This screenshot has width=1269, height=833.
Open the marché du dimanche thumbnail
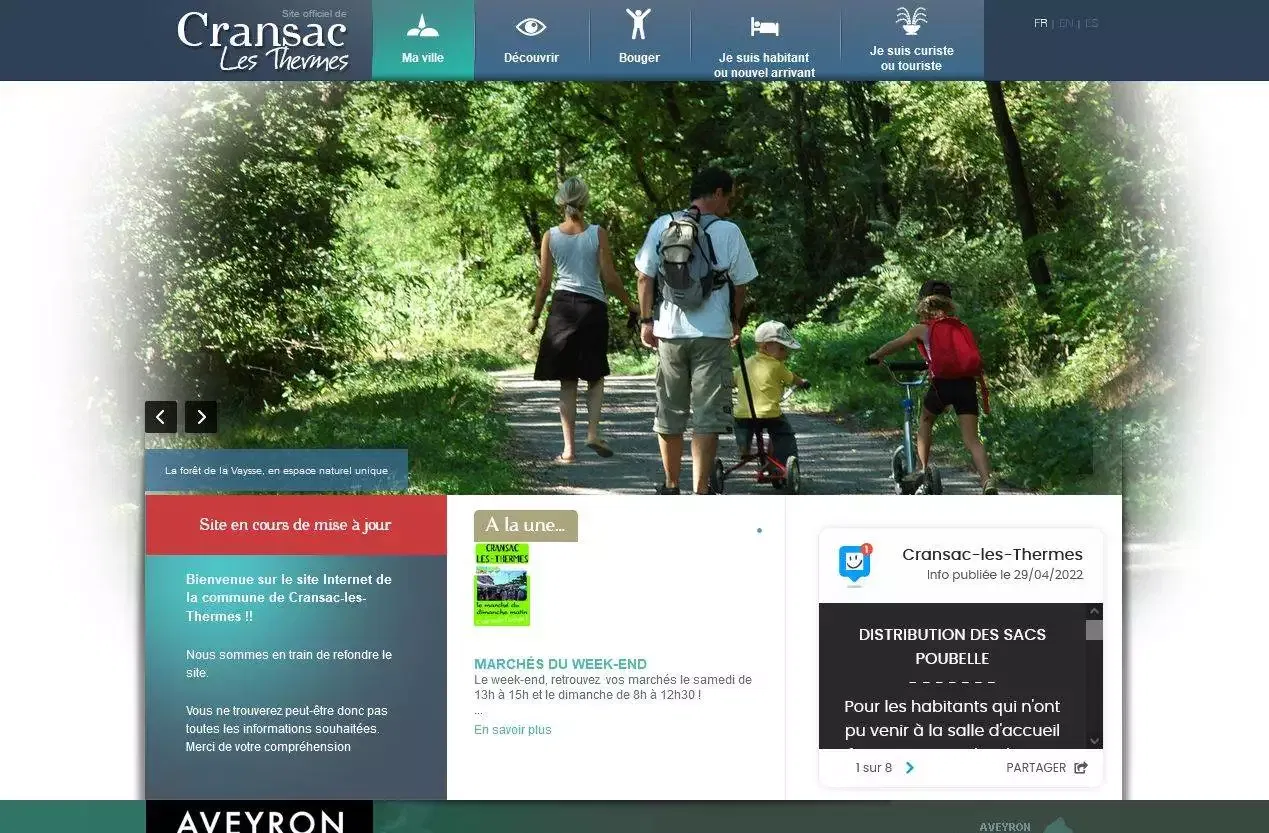(x=502, y=585)
